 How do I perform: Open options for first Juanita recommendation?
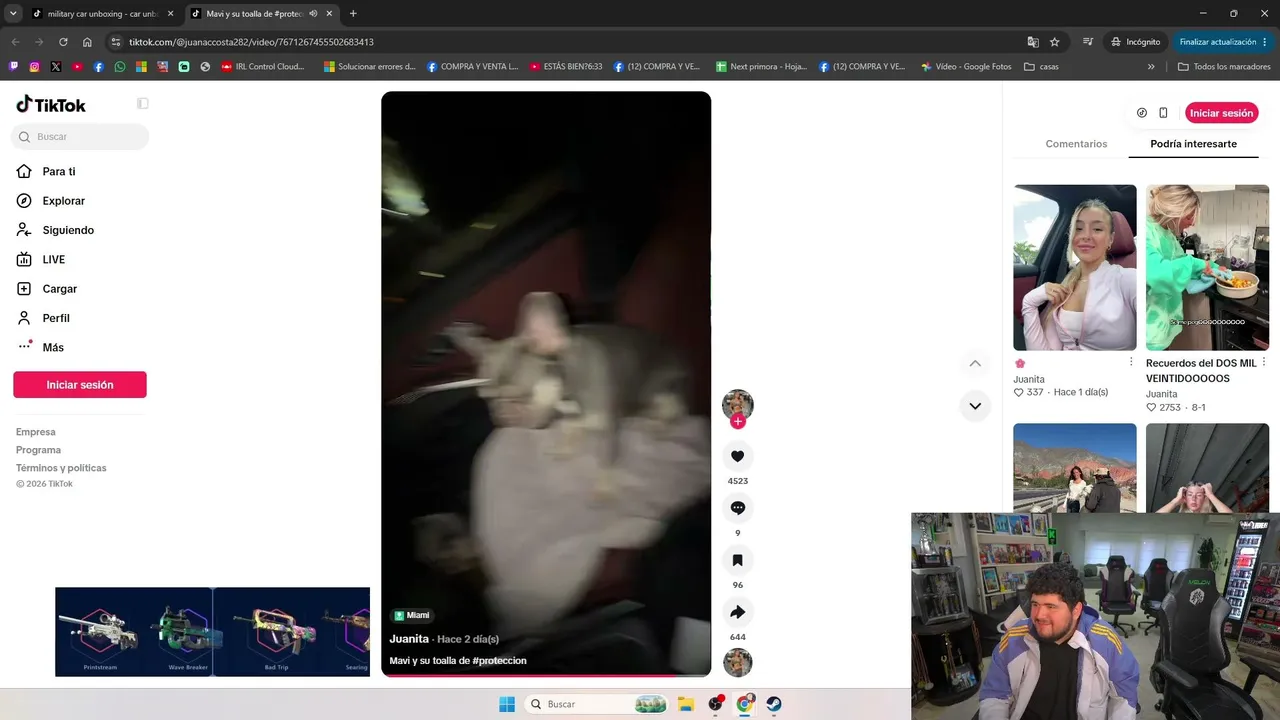click(x=1131, y=362)
